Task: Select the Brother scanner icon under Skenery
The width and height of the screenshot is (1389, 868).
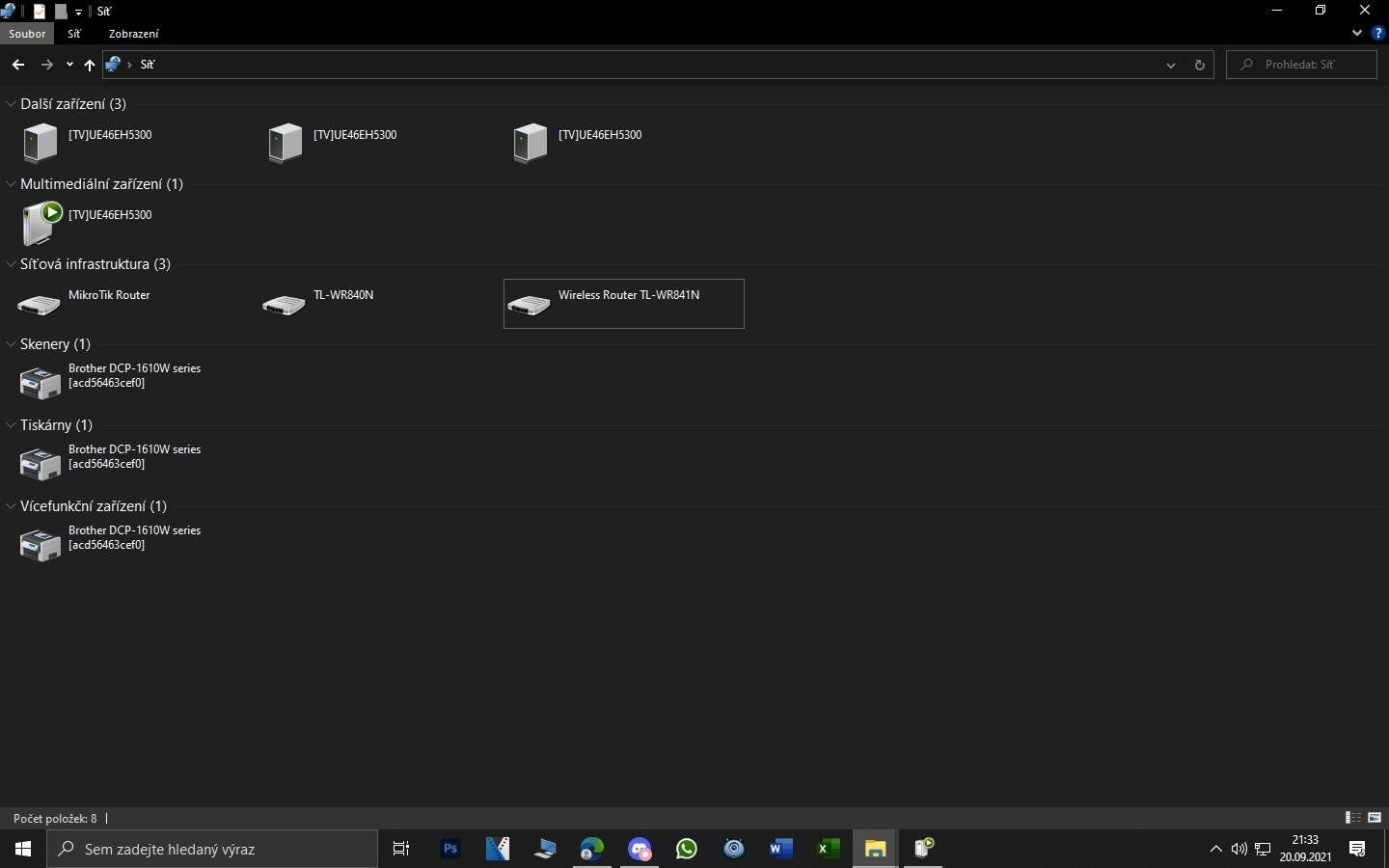Action: tap(41, 383)
